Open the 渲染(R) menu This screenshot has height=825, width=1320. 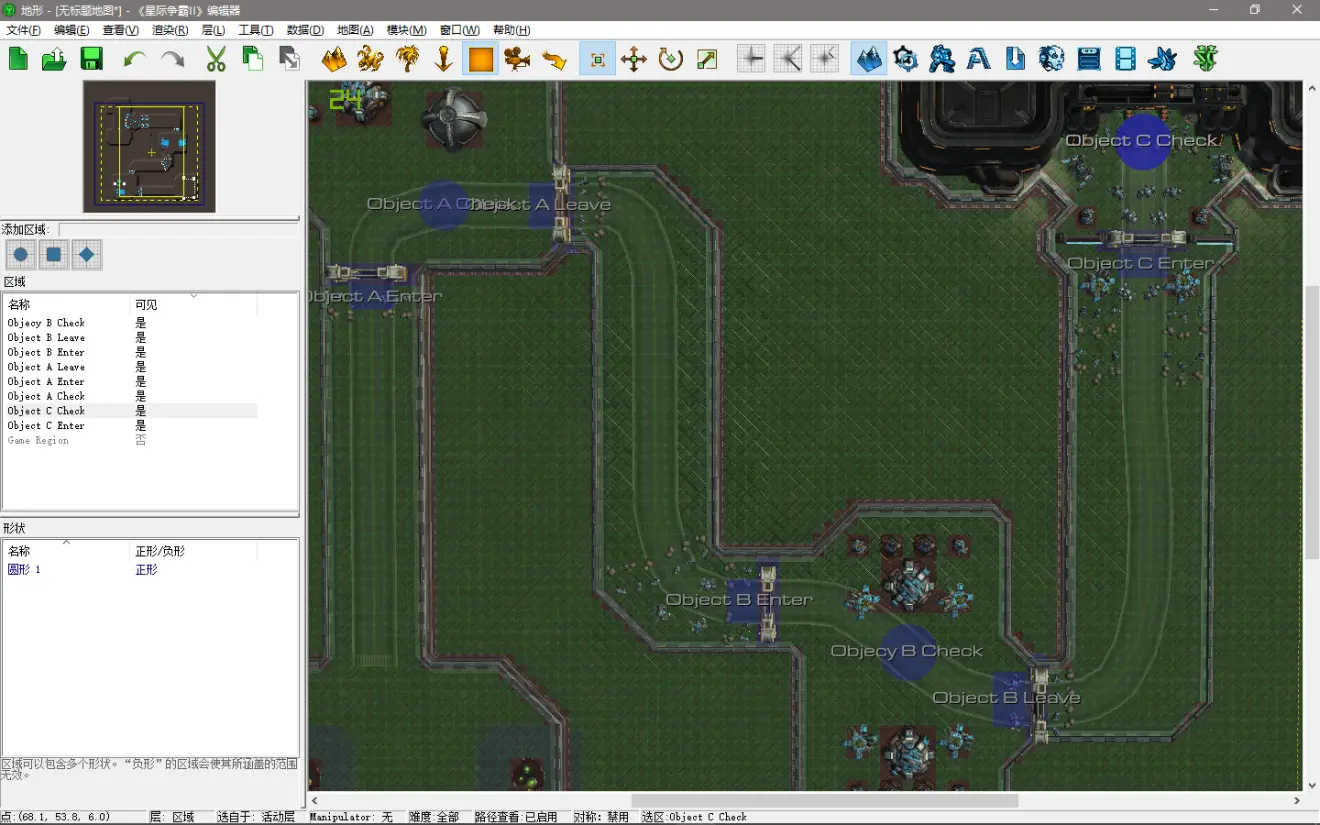click(x=170, y=30)
